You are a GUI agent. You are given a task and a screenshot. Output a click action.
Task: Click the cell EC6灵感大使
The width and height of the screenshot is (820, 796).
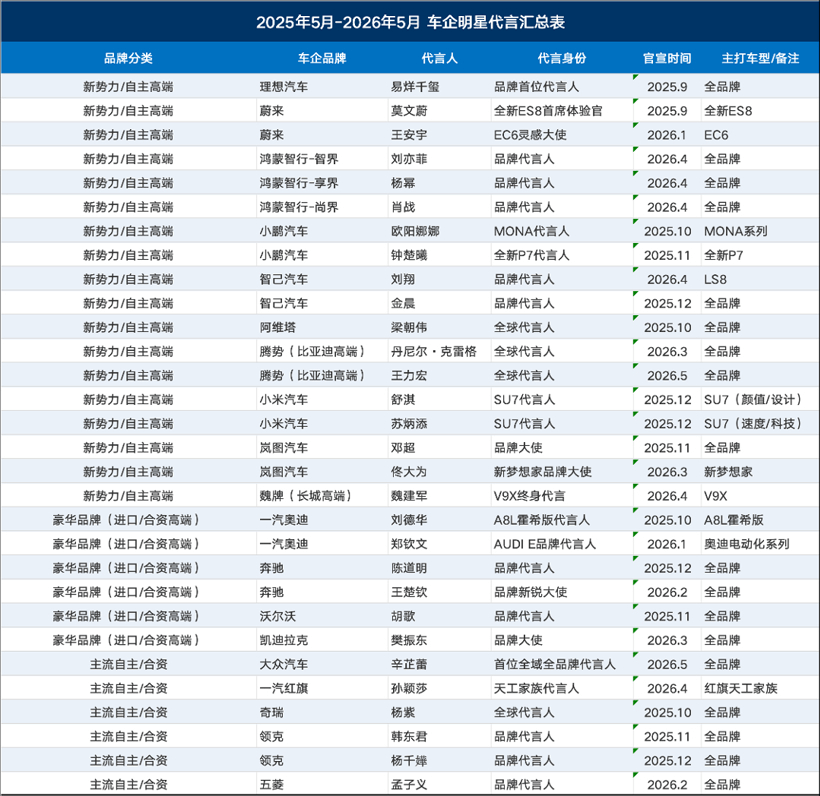pyautogui.click(x=530, y=135)
